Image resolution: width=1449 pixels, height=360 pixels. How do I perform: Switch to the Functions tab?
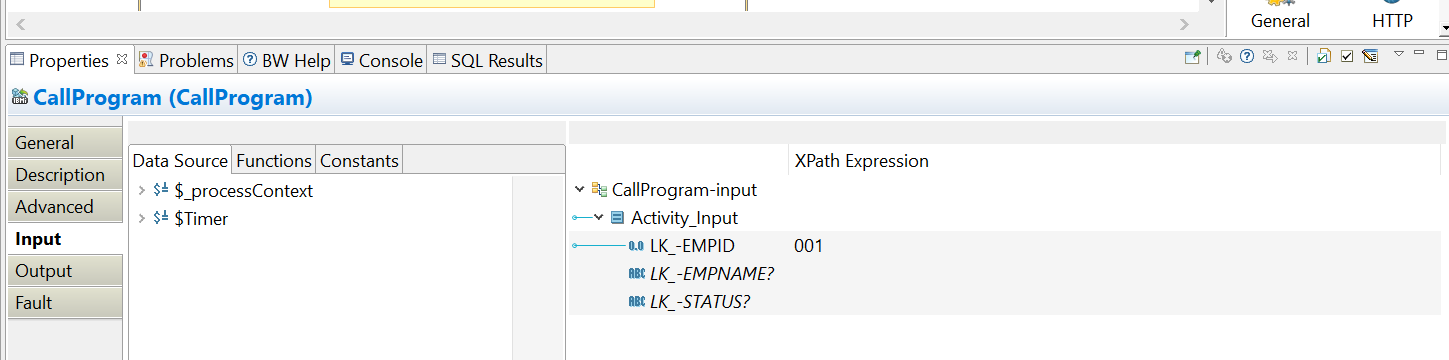click(x=274, y=161)
